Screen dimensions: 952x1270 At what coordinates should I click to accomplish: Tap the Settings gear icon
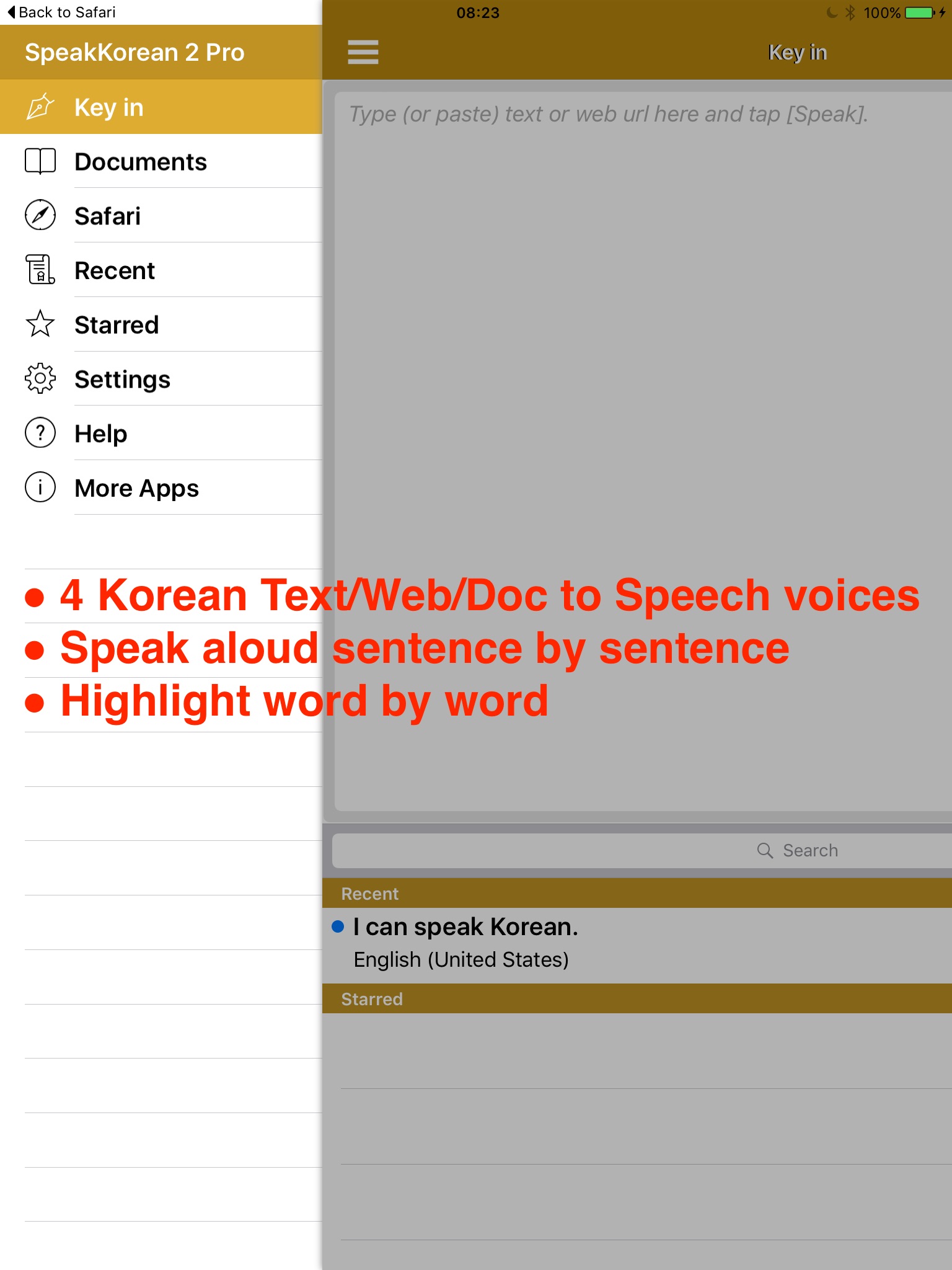(x=40, y=378)
